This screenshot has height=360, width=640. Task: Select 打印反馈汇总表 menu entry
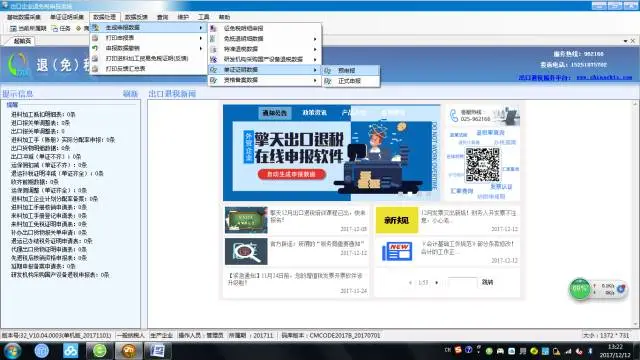point(149,69)
